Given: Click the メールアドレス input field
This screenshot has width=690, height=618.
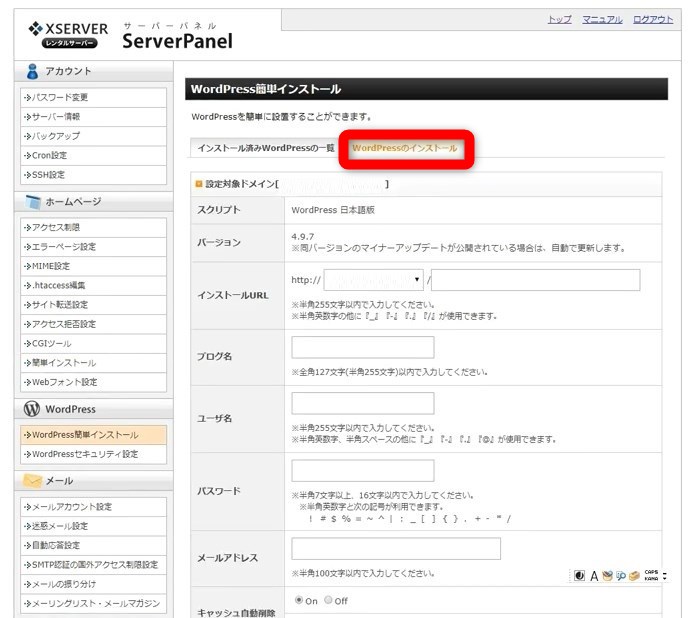Looking at the screenshot, I should click(x=395, y=548).
